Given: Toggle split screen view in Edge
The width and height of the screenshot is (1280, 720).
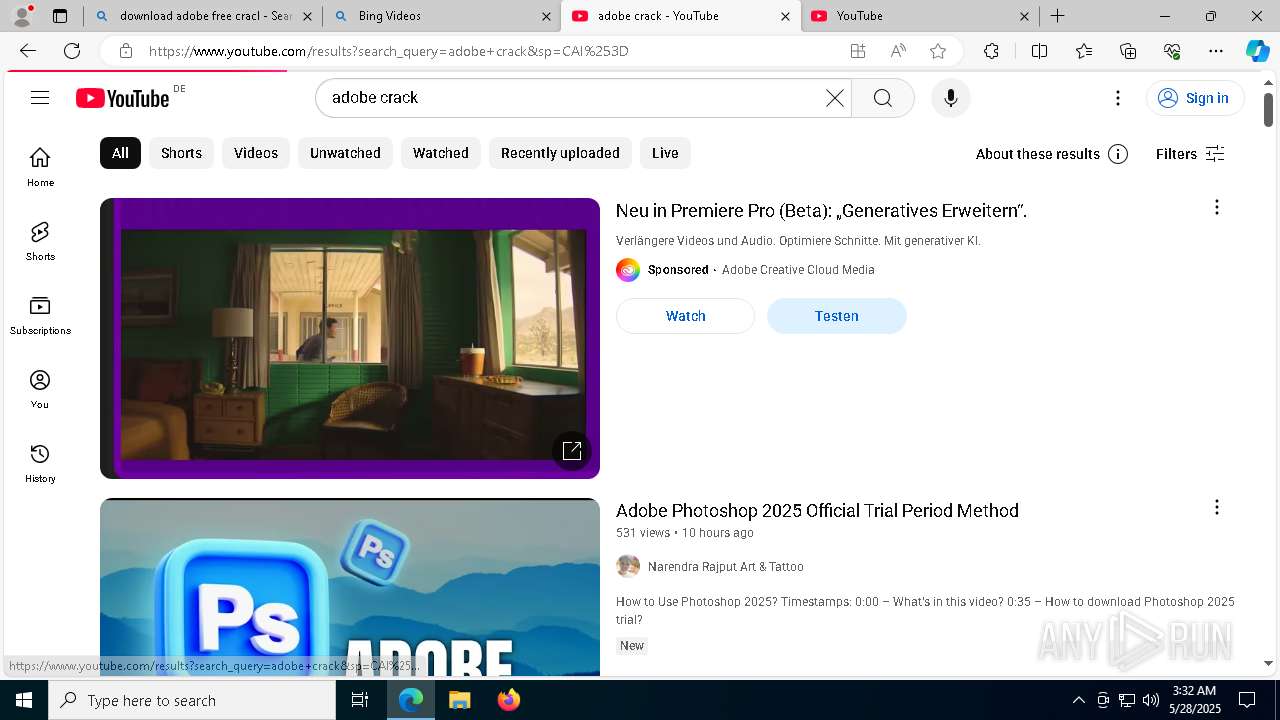Looking at the screenshot, I should coord(1039,51).
